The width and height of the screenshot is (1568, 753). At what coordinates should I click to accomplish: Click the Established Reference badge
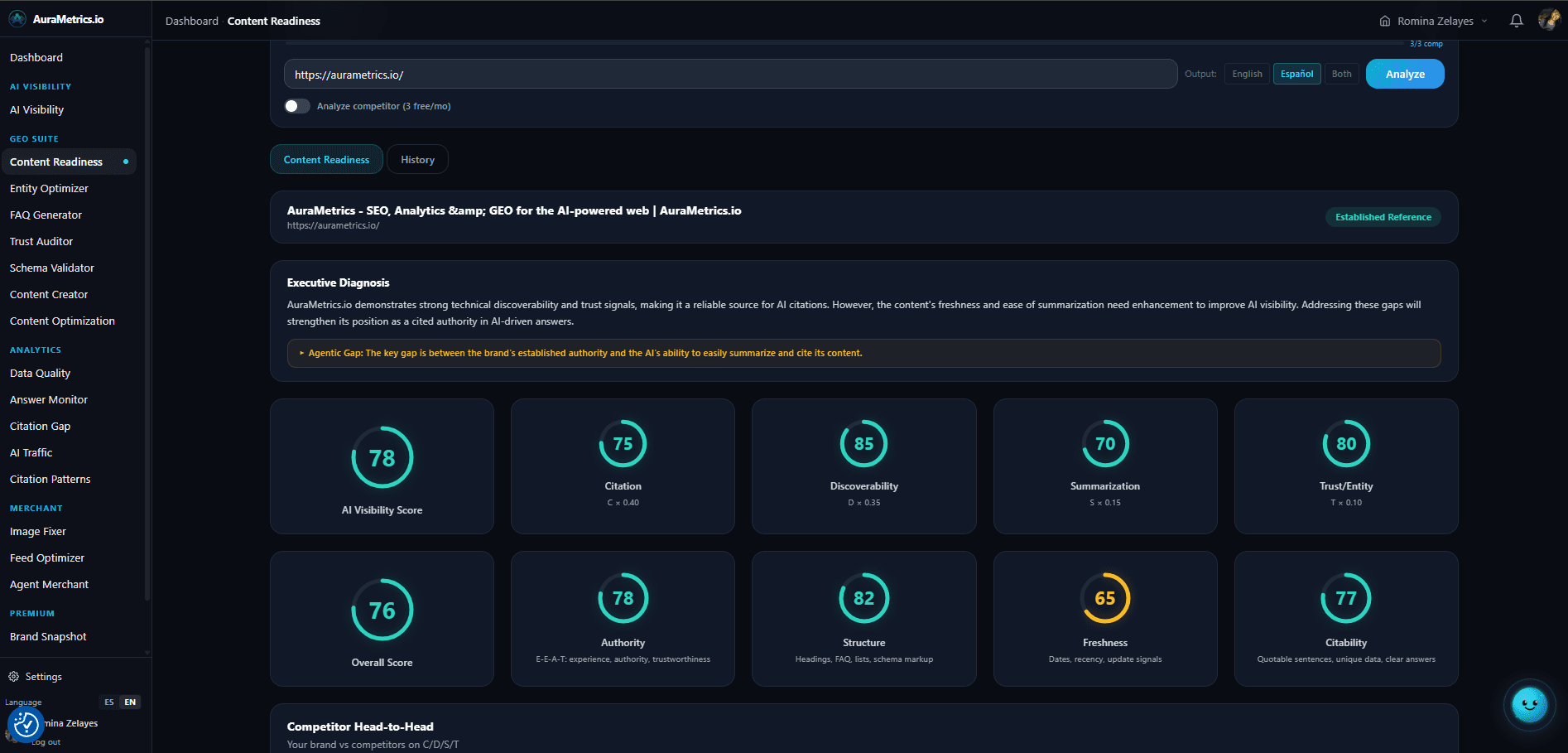pyautogui.click(x=1383, y=217)
